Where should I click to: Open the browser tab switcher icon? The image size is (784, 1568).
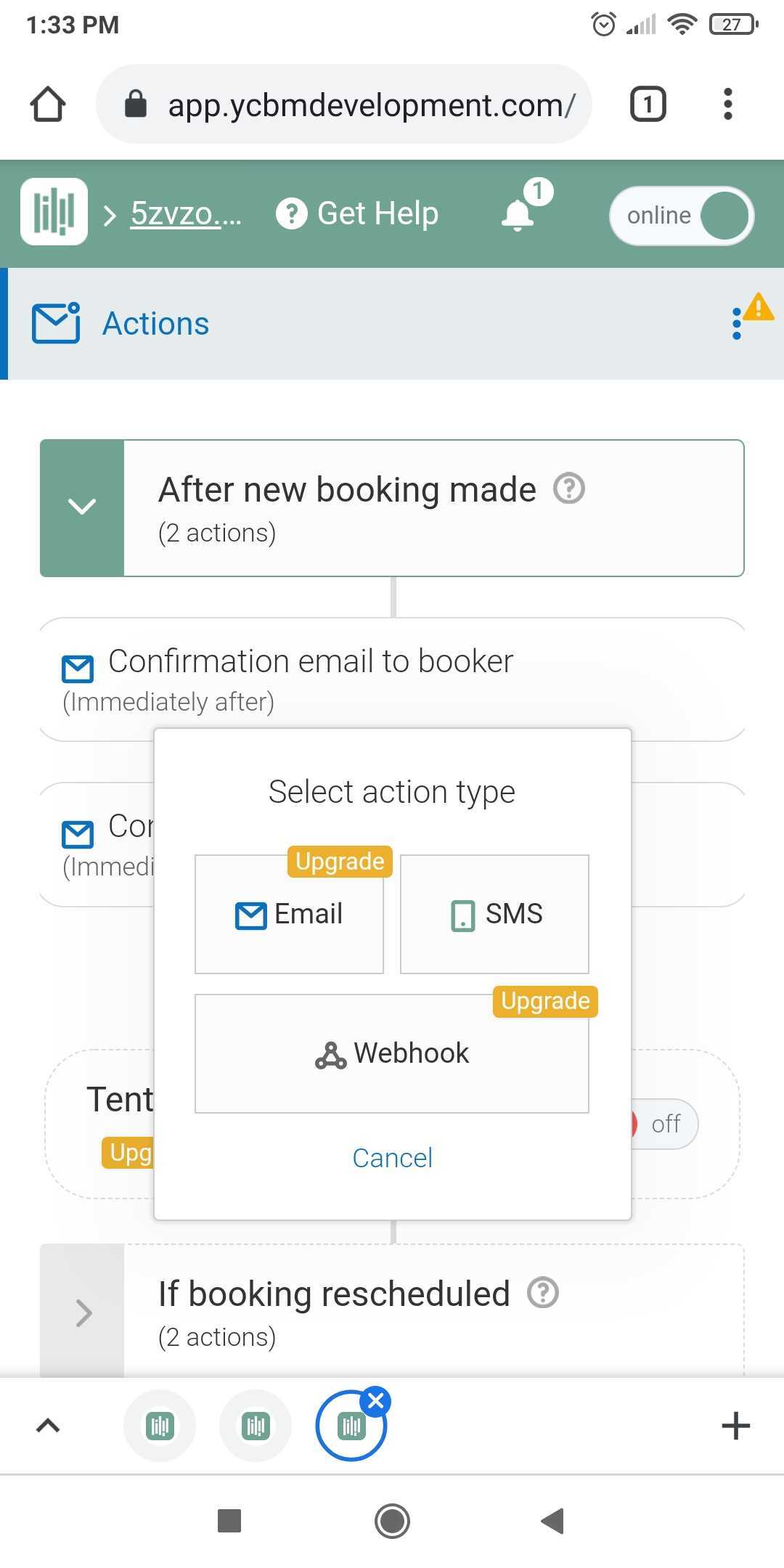coord(648,104)
